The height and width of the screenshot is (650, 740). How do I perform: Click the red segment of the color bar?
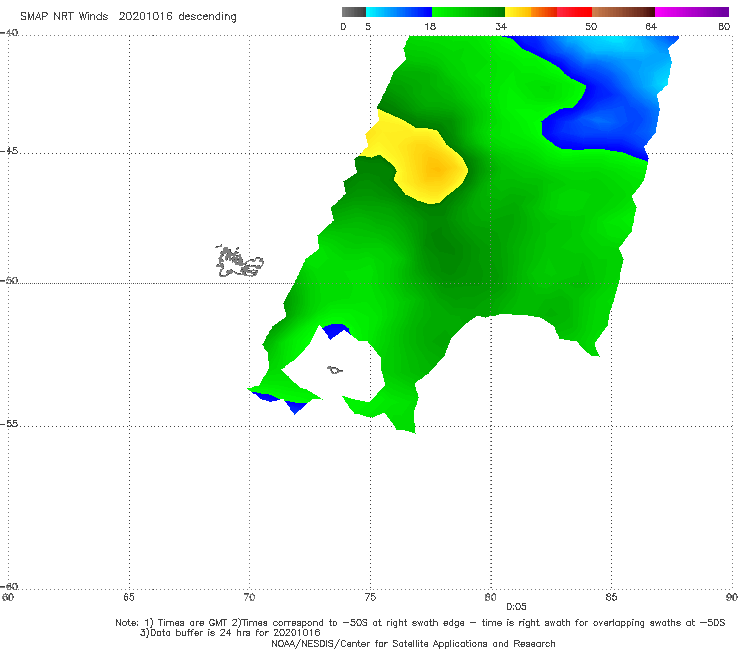[x=574, y=12]
